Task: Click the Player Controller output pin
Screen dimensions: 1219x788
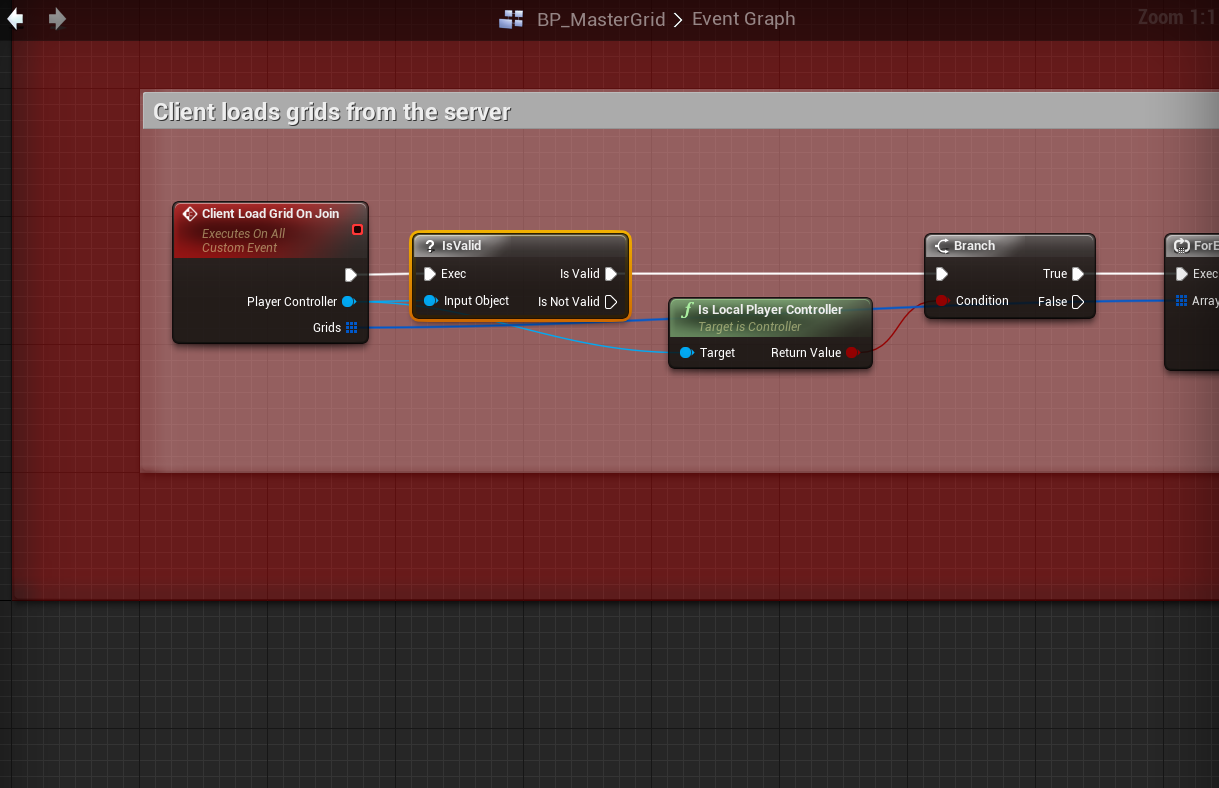Action: pos(349,302)
